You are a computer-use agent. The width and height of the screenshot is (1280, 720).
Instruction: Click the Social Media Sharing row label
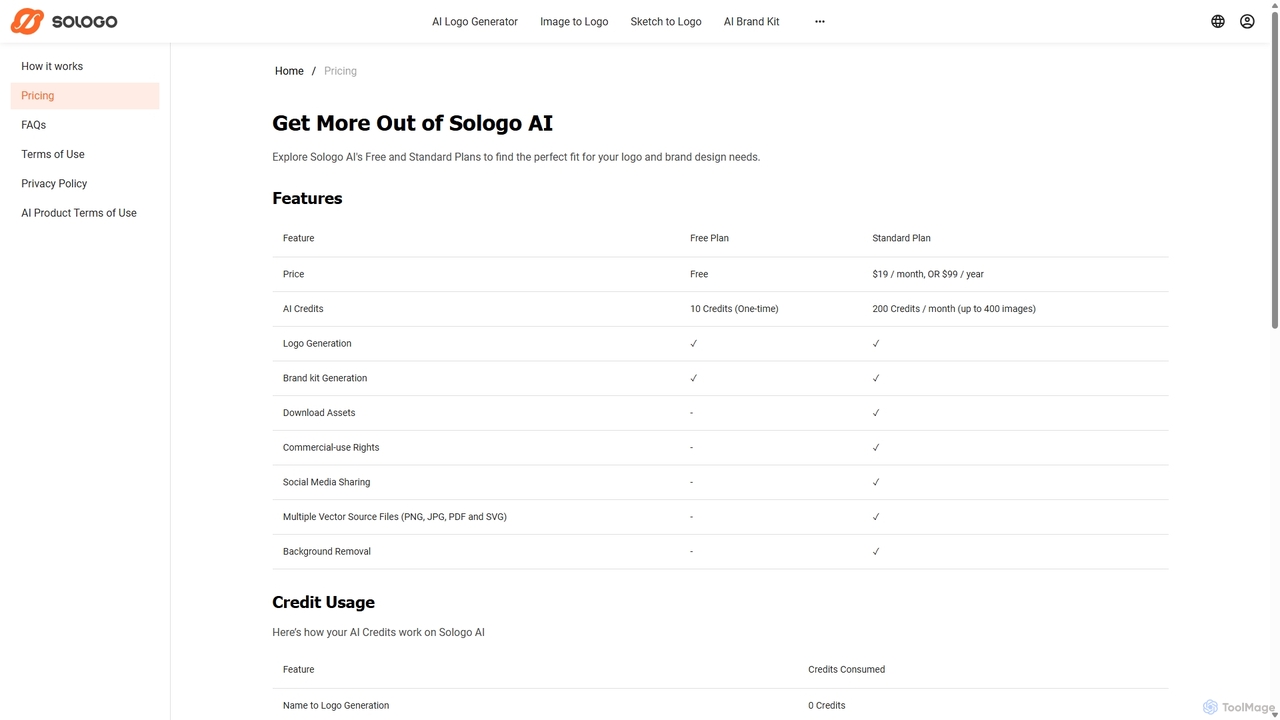[326, 482]
